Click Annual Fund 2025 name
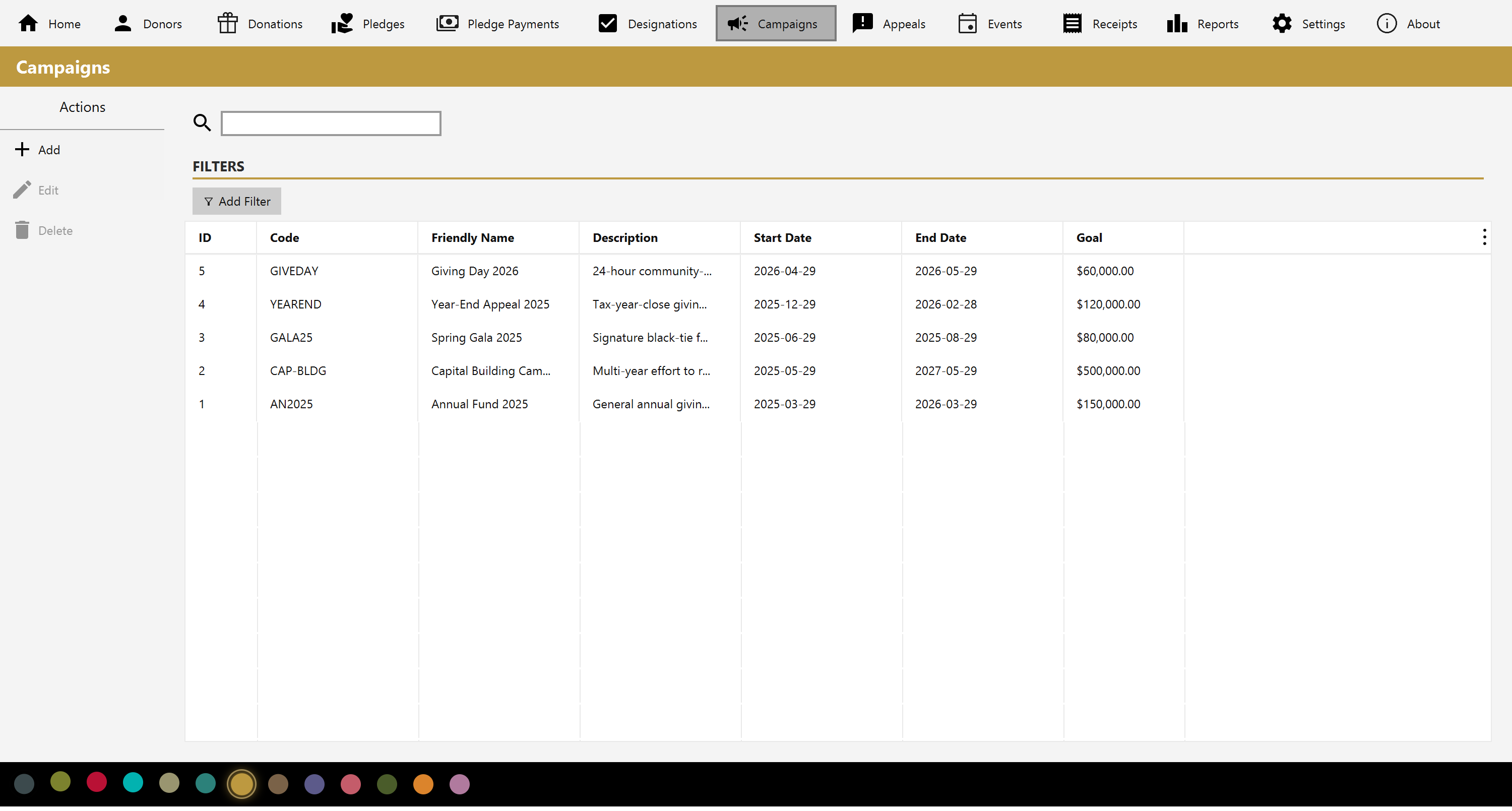The width and height of the screenshot is (1512, 811). [479, 404]
